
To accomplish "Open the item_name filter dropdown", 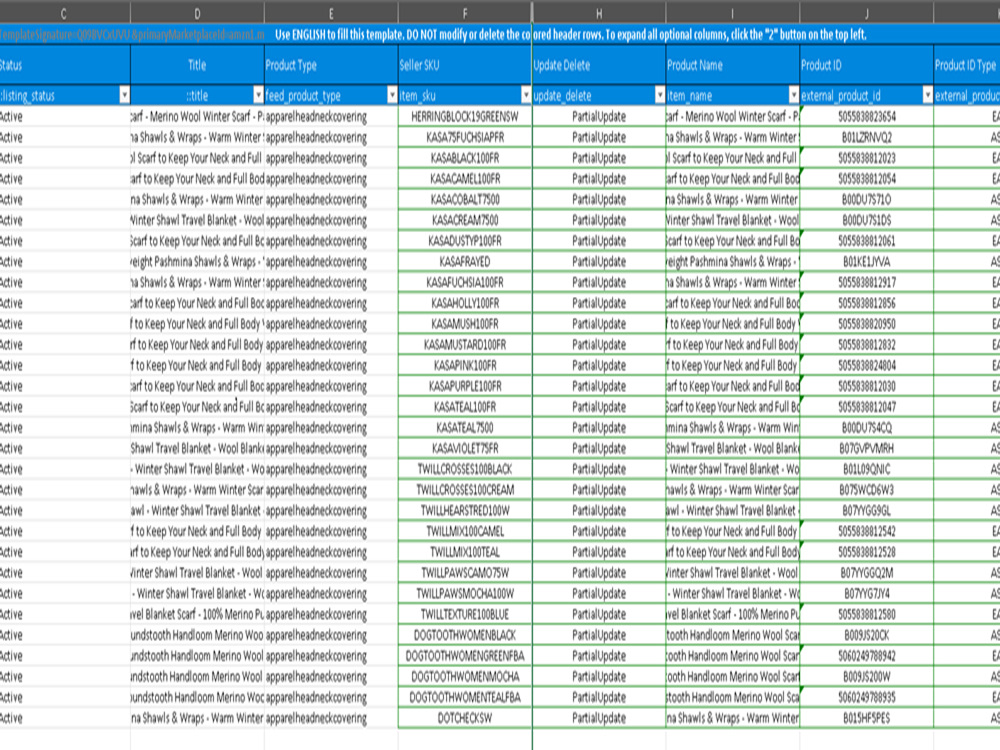I will click(x=794, y=96).
